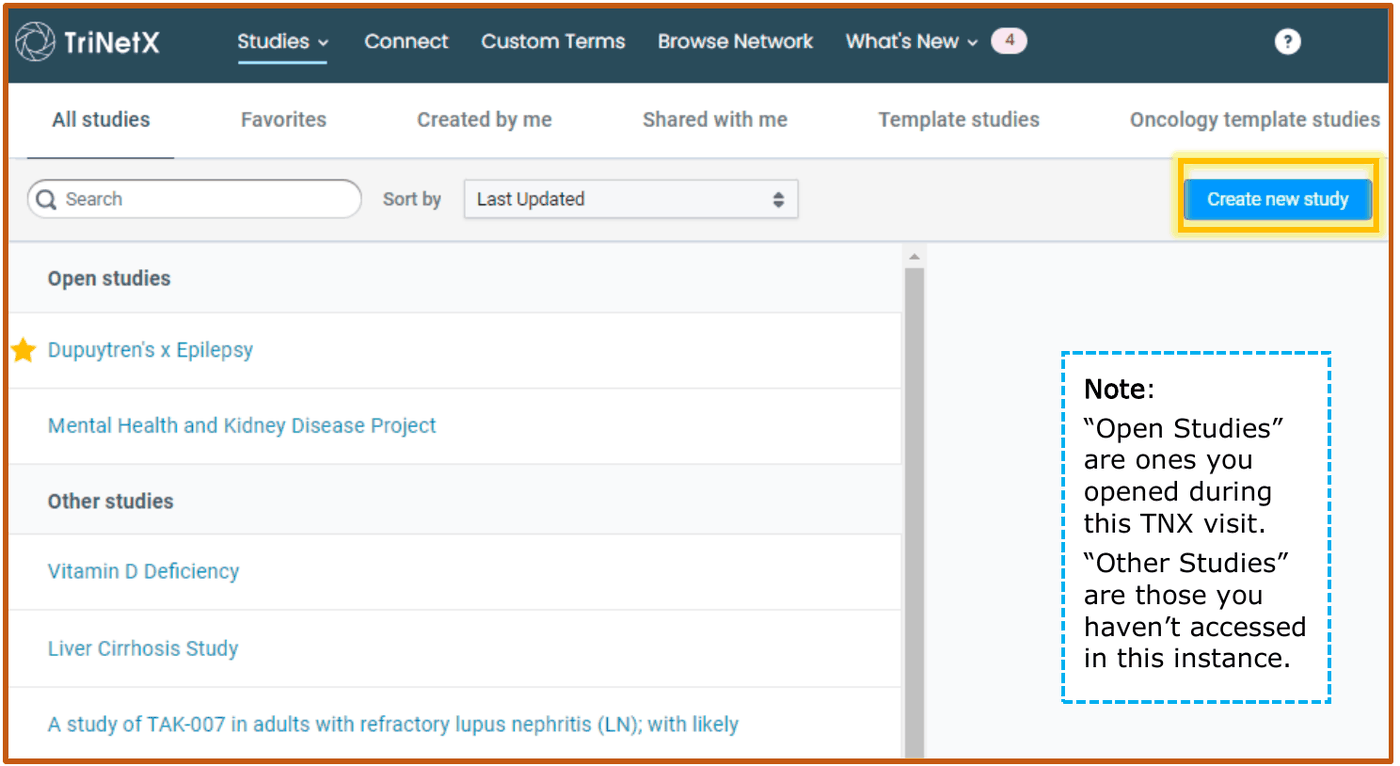Viewport: 1400px width, 766px height.
Task: Click the TriNetX logo icon
Action: 35,42
